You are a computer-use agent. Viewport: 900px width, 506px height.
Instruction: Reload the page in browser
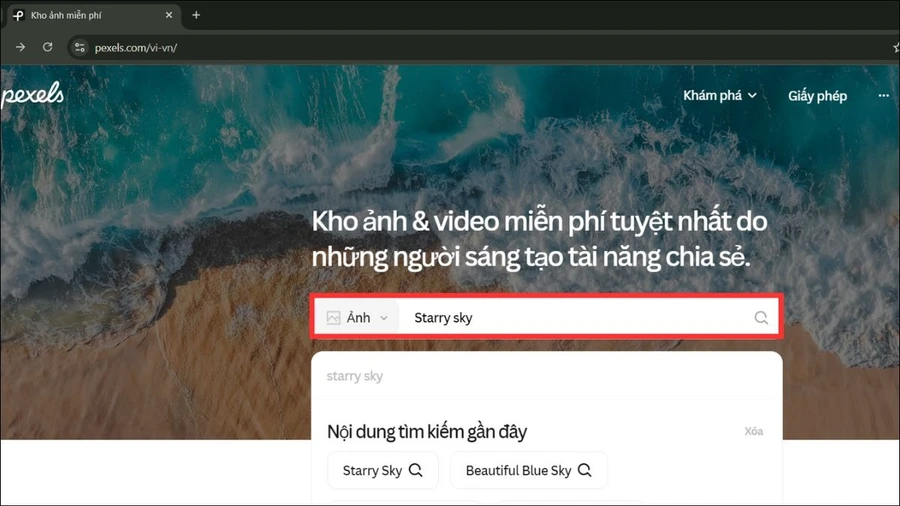coord(48,47)
